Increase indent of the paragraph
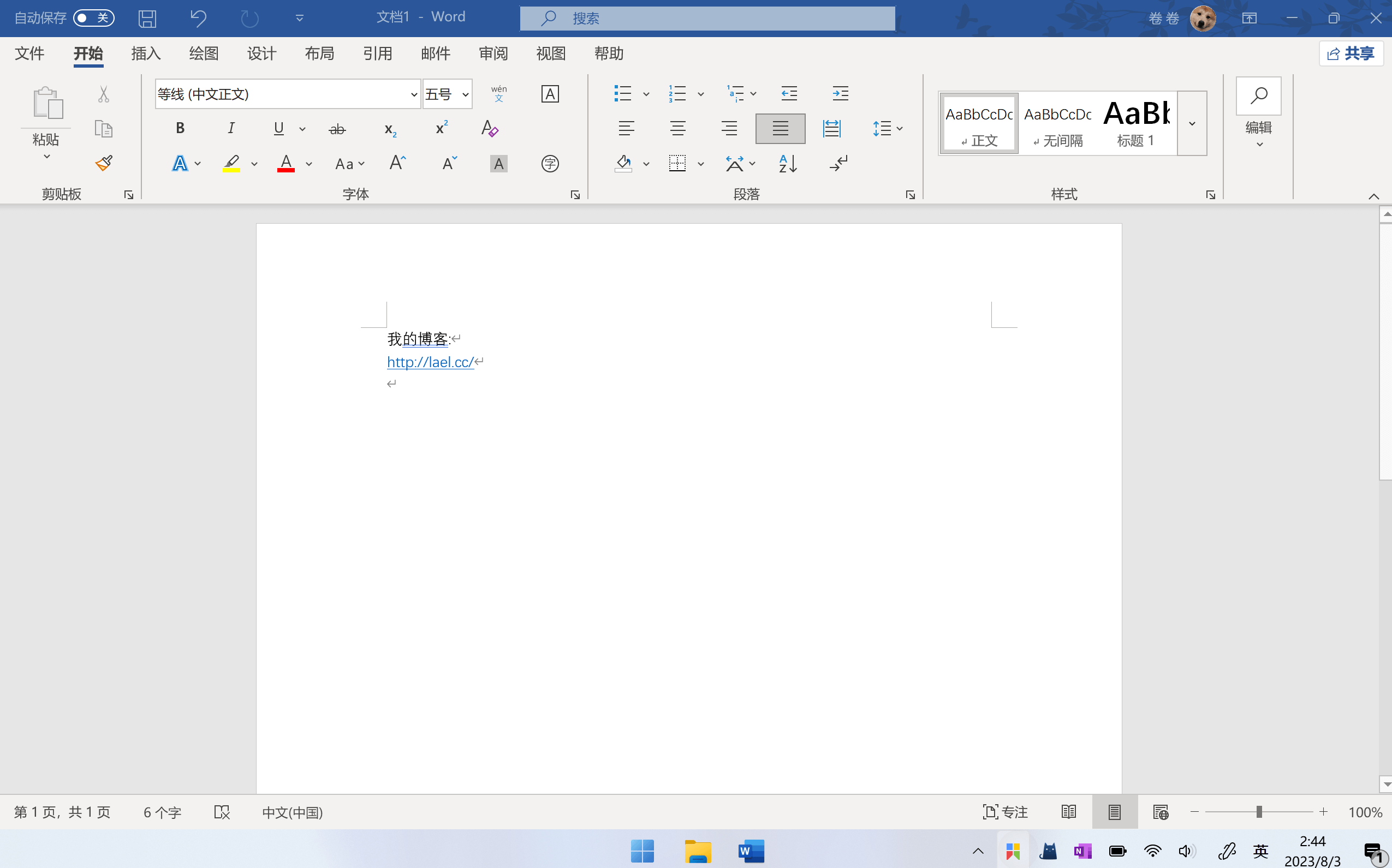Screen dimensions: 1392x868 click(840, 94)
